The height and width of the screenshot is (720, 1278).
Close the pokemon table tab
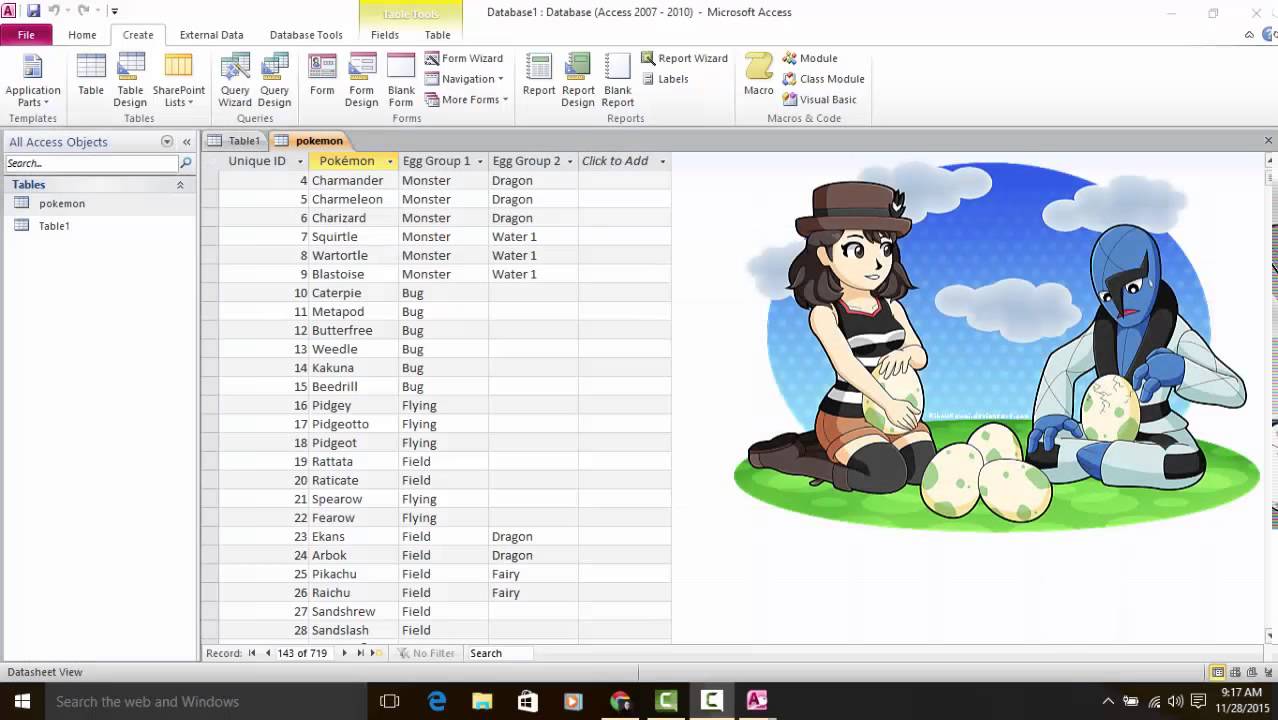(1268, 141)
